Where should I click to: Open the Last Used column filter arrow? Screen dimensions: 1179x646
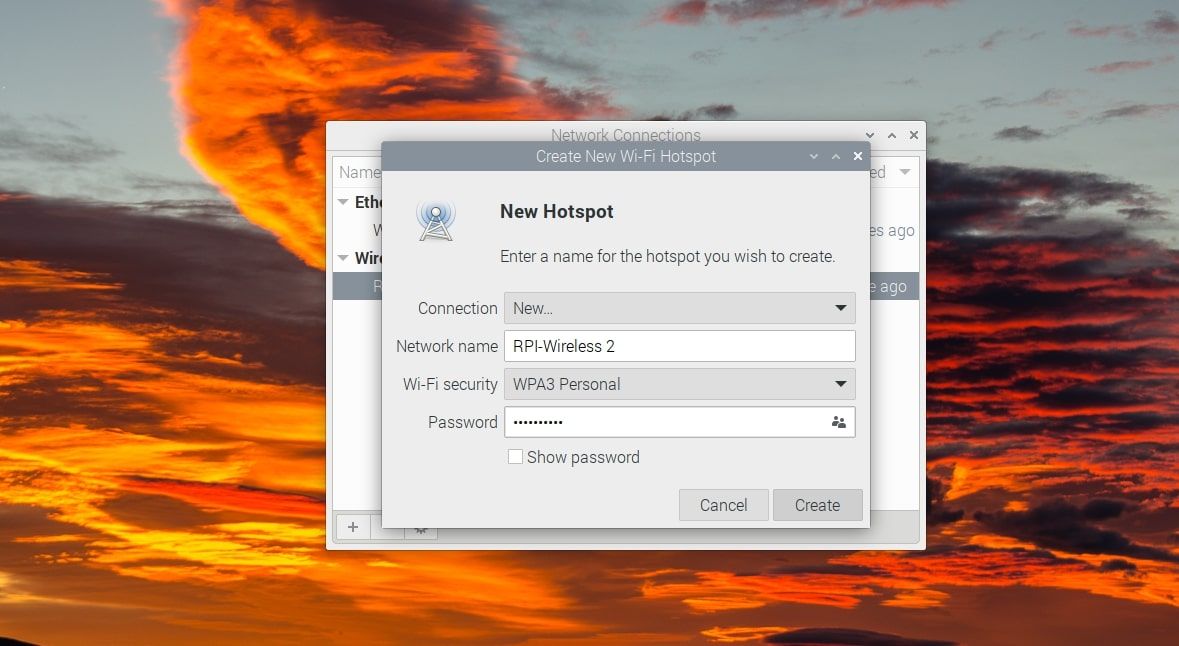pos(905,171)
